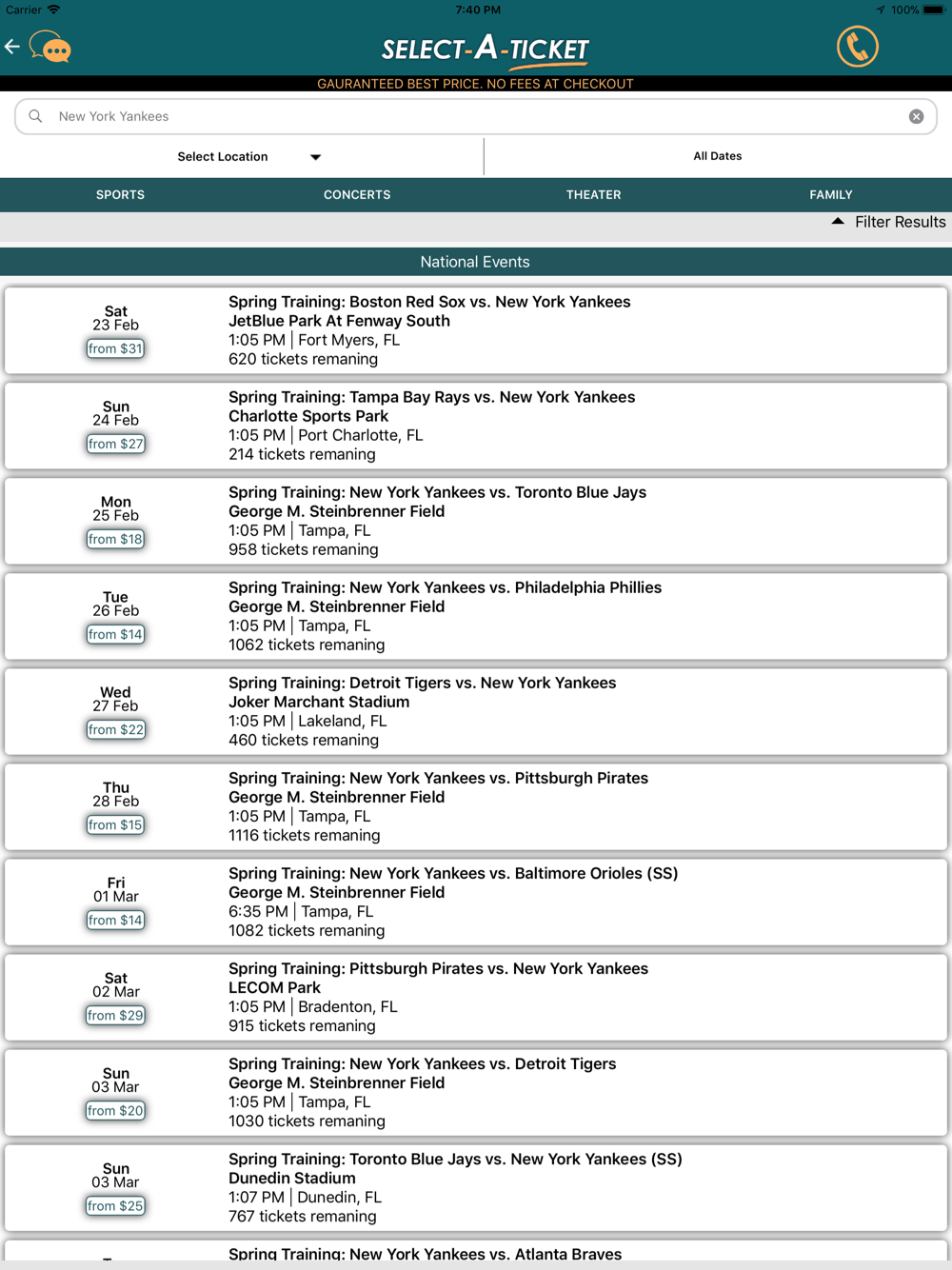Tap 'from $14' on the Tue 26 Feb game
Viewport: 952px width, 1270px height.
pyautogui.click(x=115, y=634)
